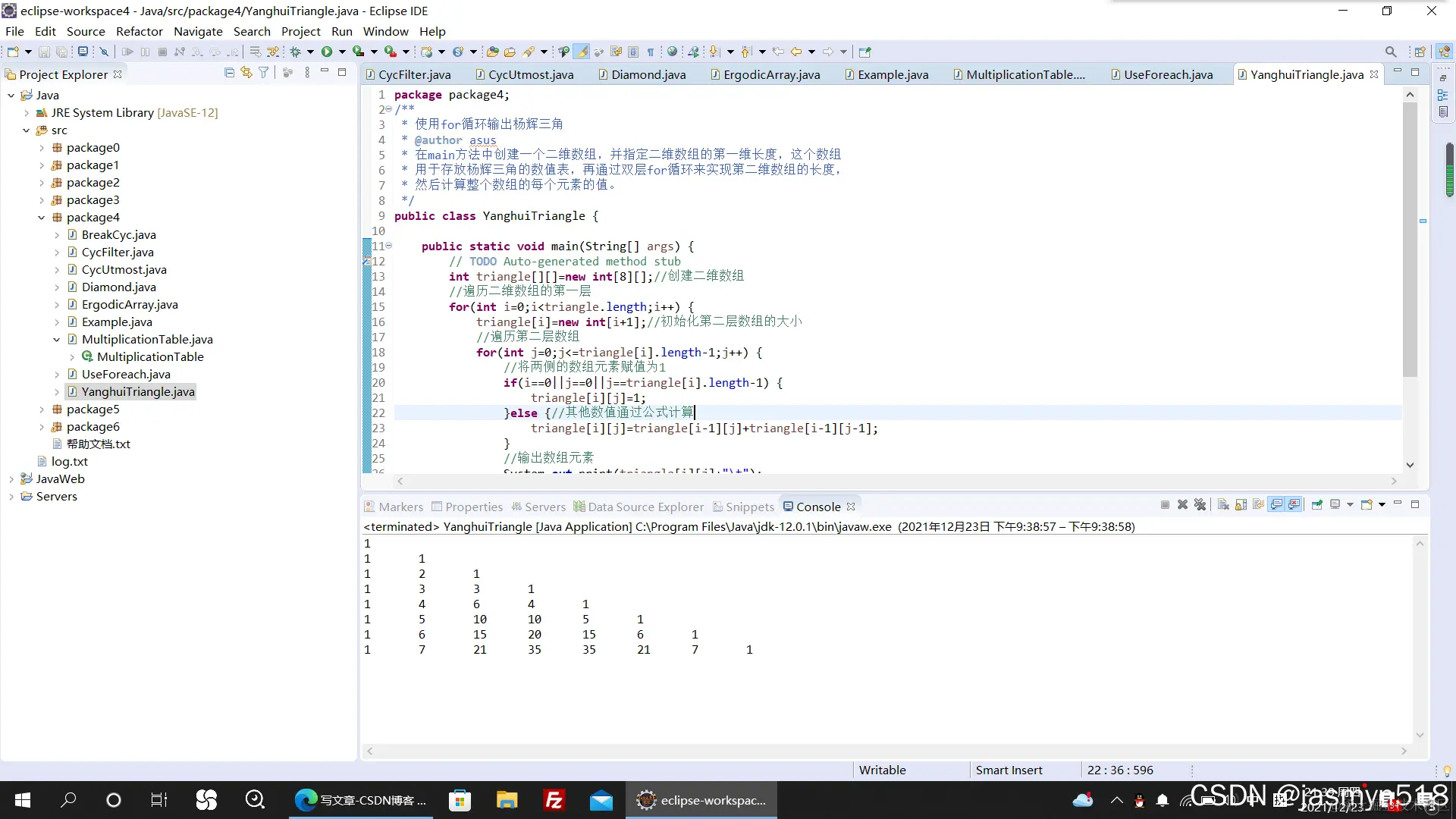Click the New Java Class icon
Image resolution: width=1456 pixels, height=819 pixels.
click(x=458, y=52)
